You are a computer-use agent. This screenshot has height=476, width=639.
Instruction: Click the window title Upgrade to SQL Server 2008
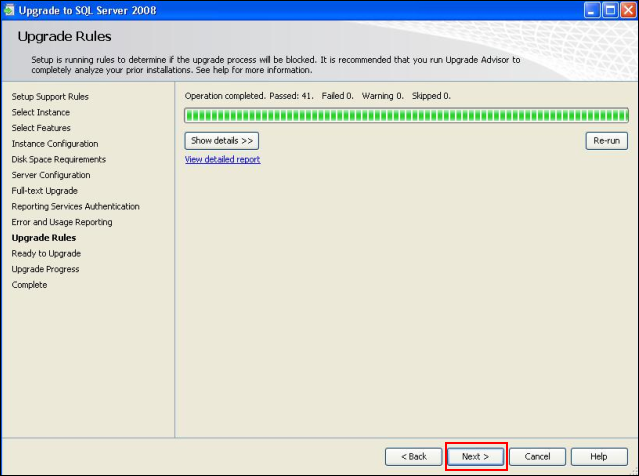point(87,10)
